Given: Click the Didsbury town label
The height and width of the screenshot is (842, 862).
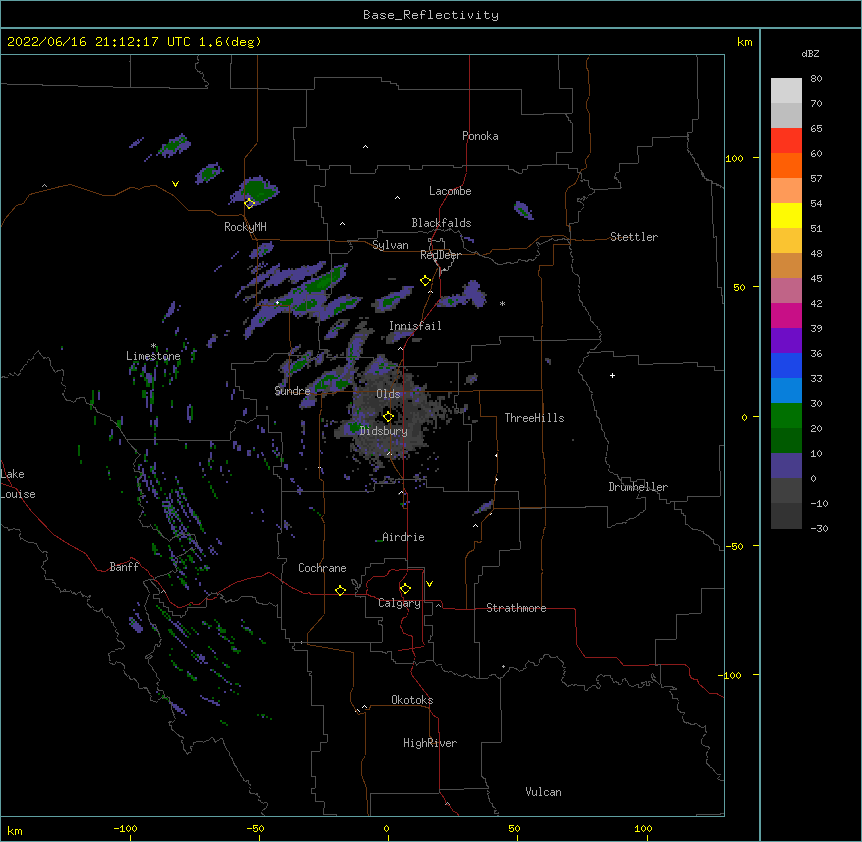Looking at the screenshot, I should pos(384,431).
